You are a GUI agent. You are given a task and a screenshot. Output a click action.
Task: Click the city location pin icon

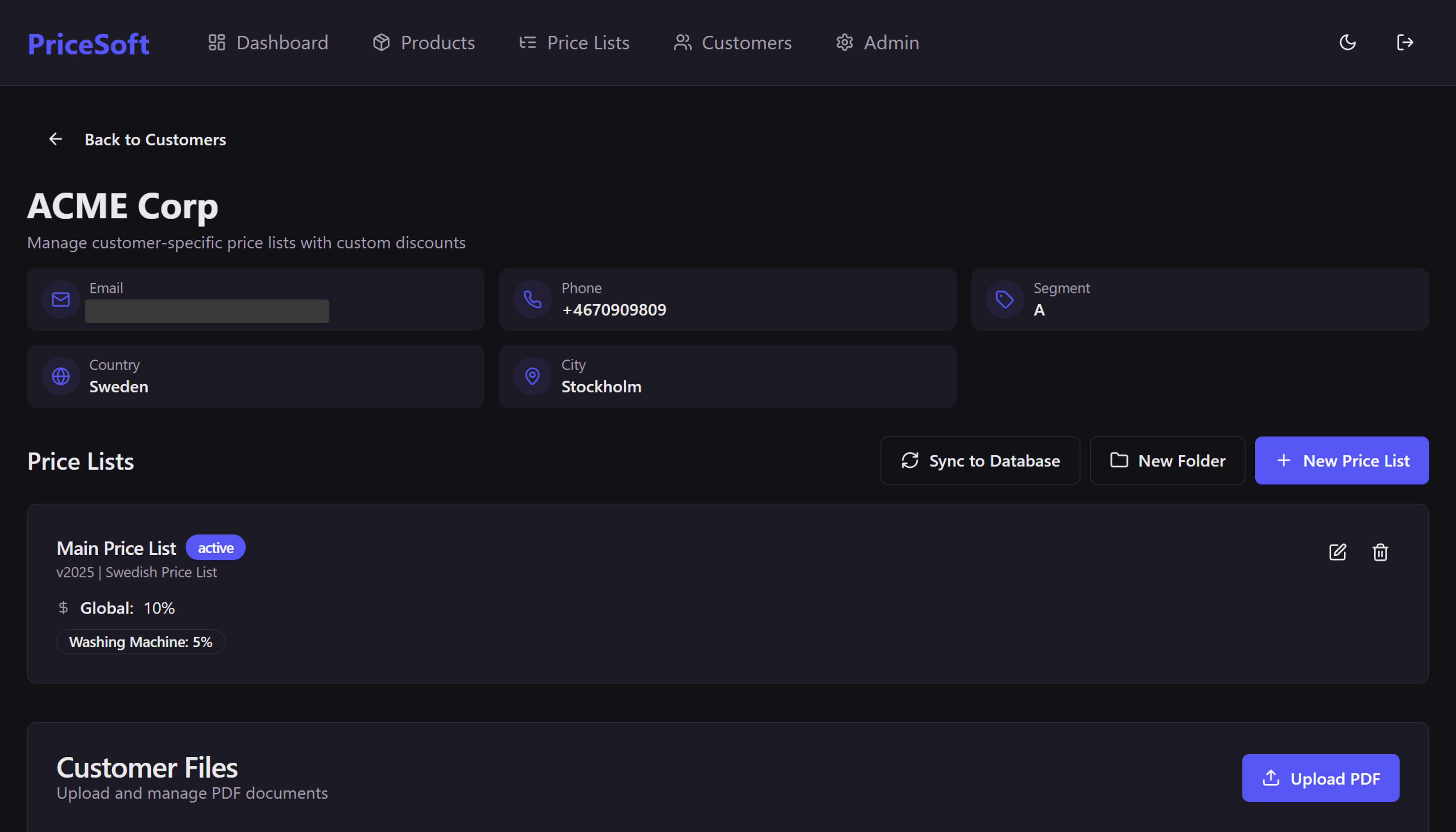coord(532,376)
